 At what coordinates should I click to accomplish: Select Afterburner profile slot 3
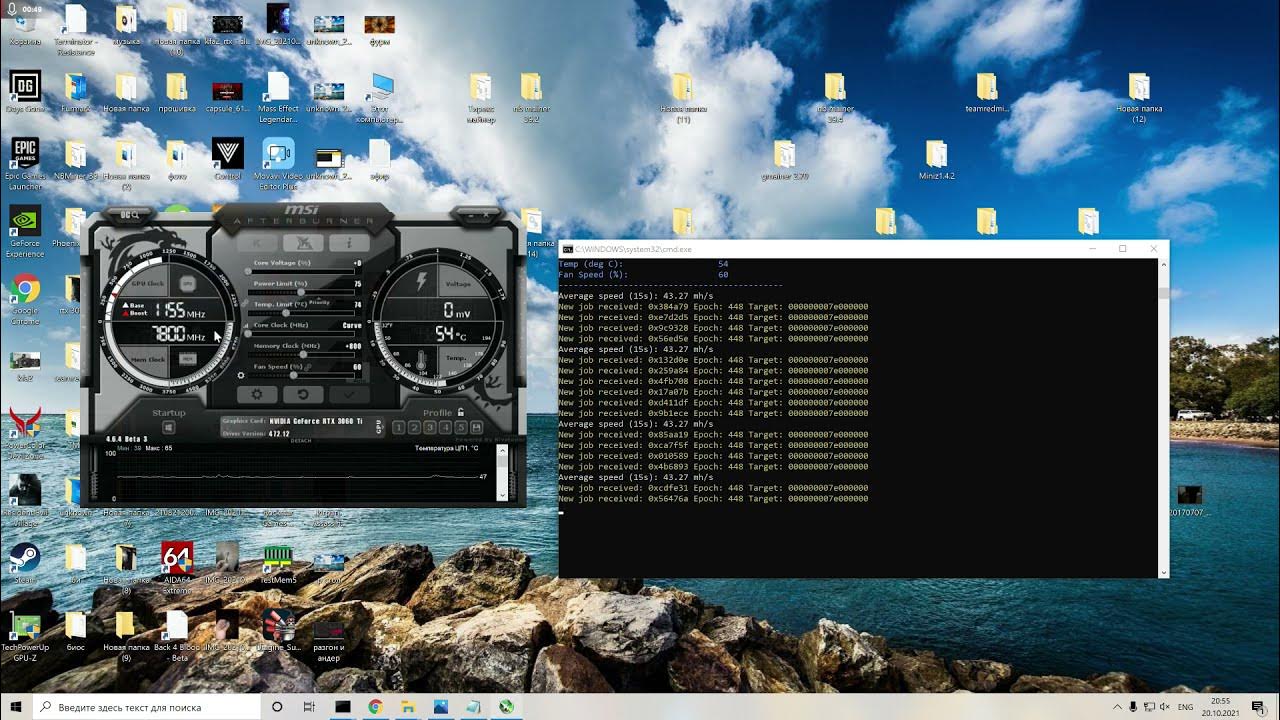point(430,427)
